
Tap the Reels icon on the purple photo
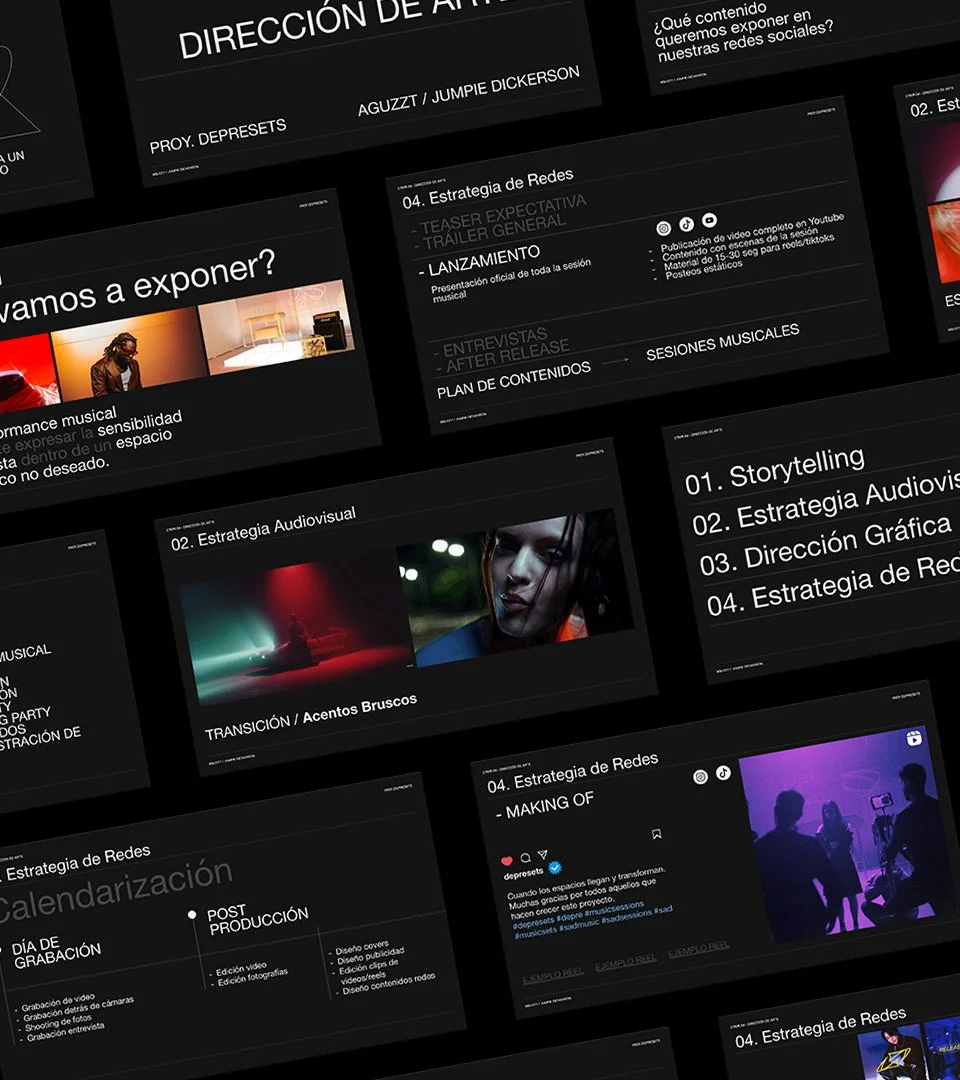[914, 738]
